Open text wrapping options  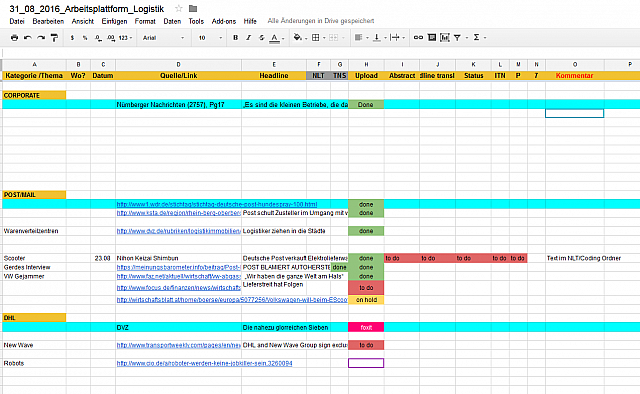[397, 38]
